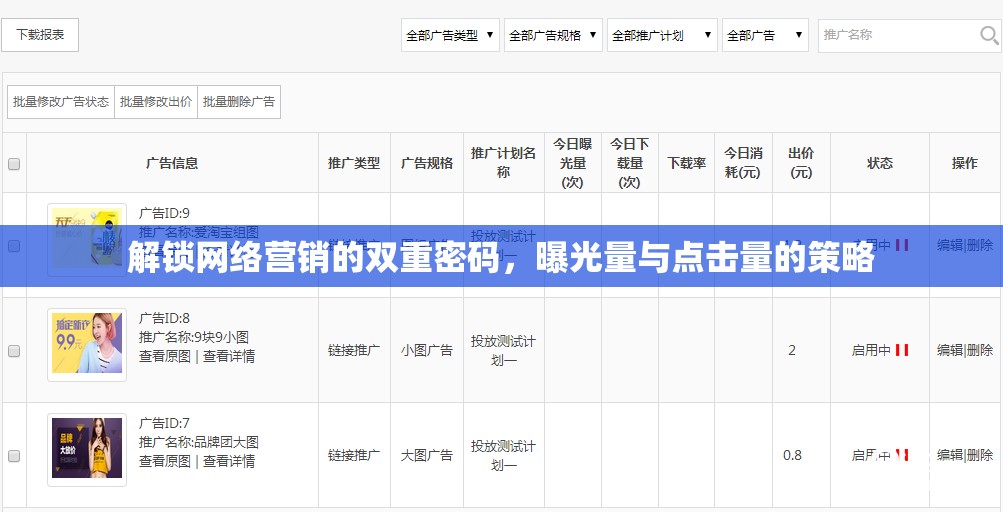Click 批量修改广告状态 button
The width and height of the screenshot is (1003, 512).
[61, 102]
